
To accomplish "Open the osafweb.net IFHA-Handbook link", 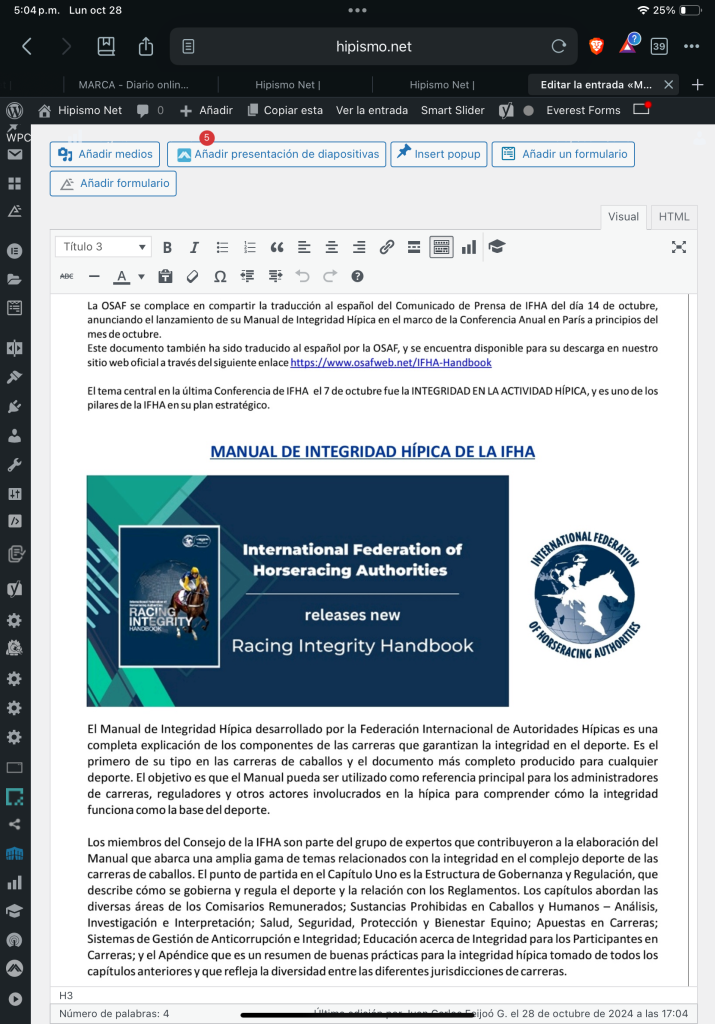I will click(x=391, y=362).
